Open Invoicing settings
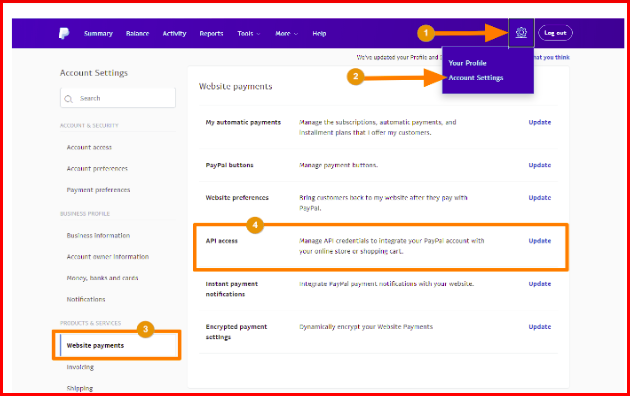The height and width of the screenshot is (397, 630). (80, 367)
